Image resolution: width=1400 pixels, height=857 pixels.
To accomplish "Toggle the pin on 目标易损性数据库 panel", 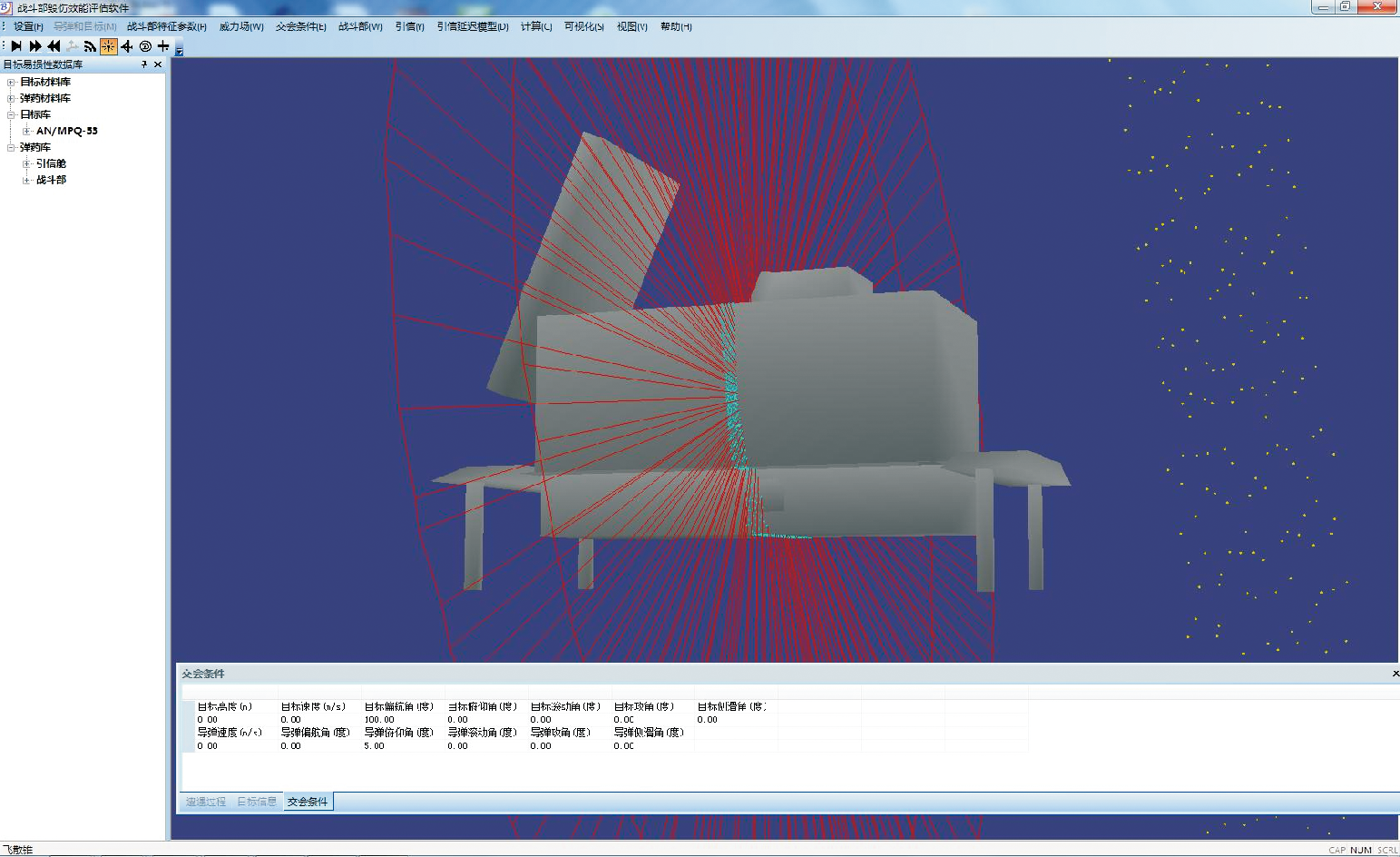I will 144,64.
